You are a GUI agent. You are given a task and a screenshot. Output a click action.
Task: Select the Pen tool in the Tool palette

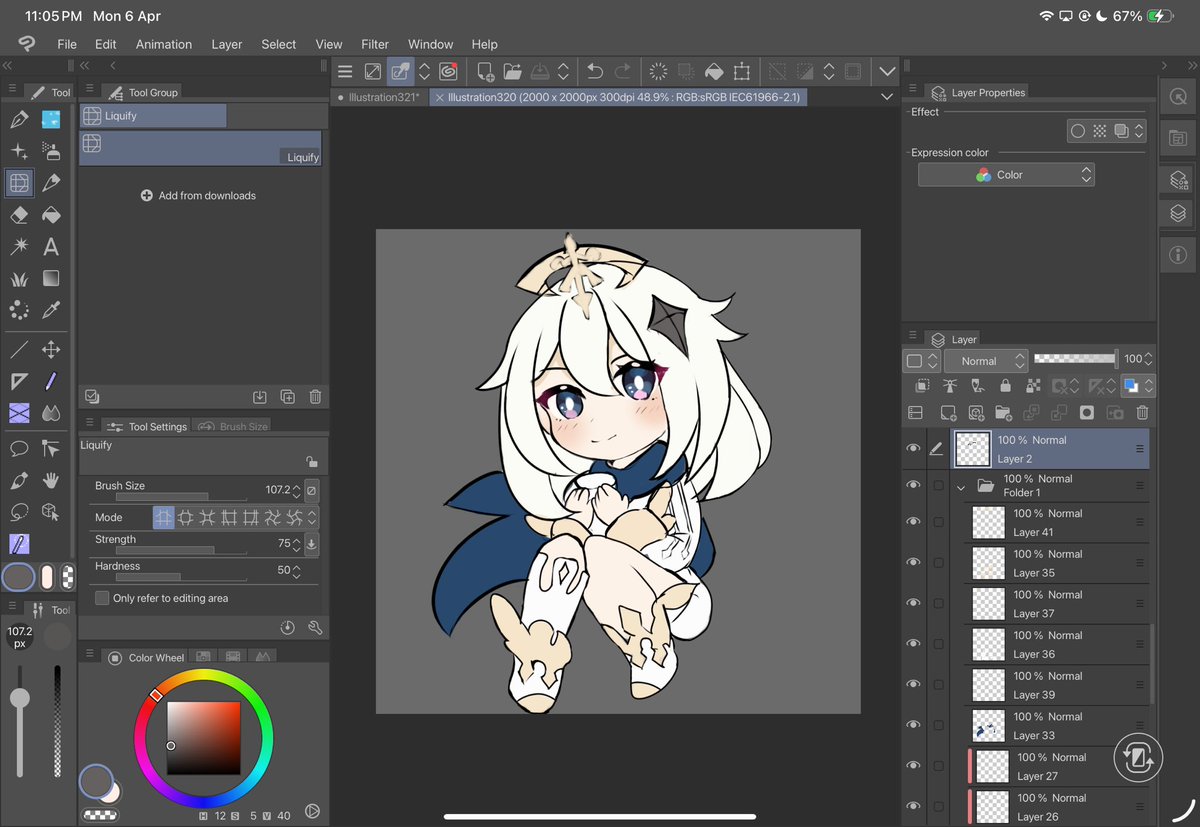tap(18, 120)
